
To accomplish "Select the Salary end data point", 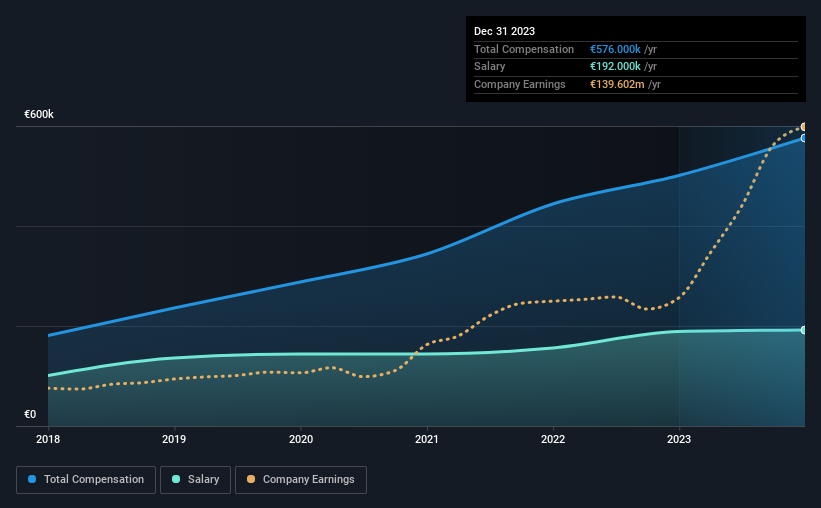I will click(x=804, y=330).
